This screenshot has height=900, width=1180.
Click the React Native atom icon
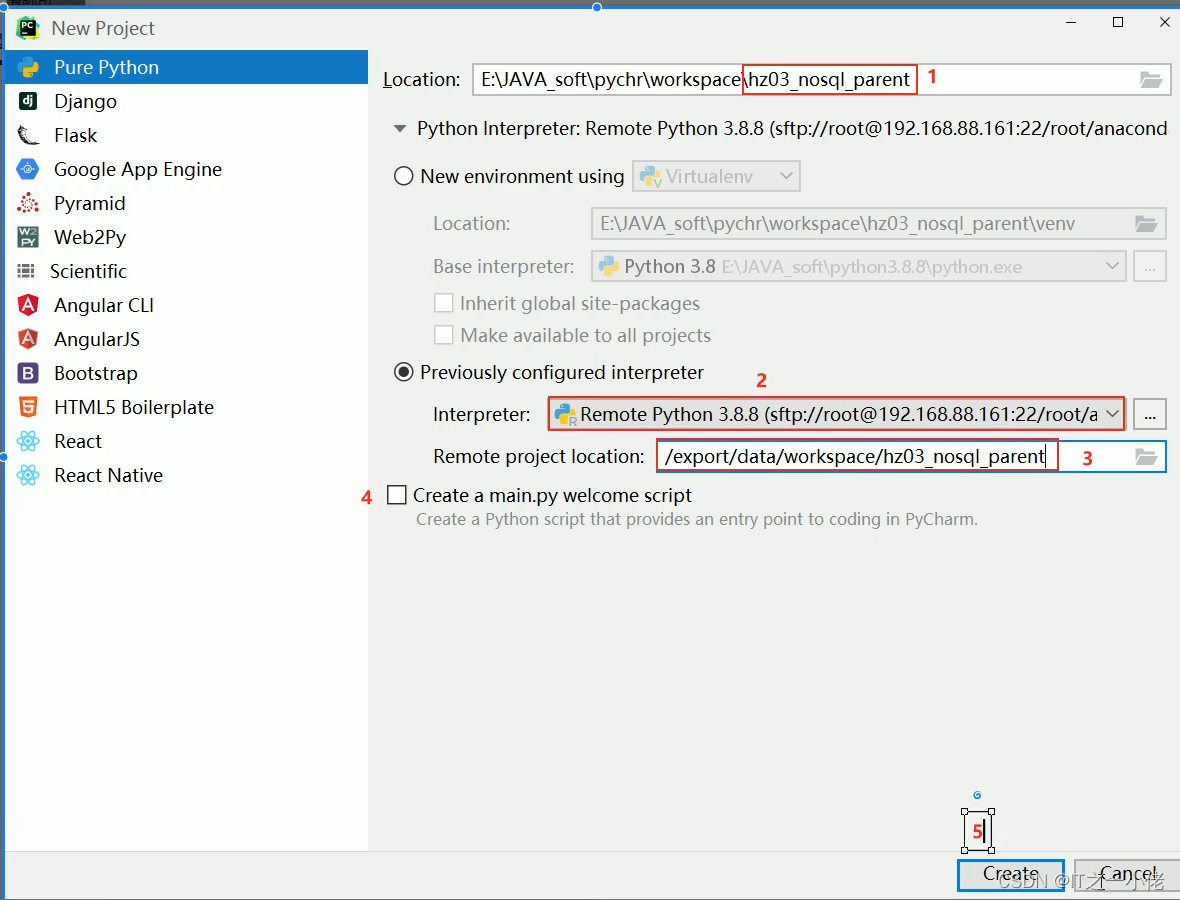[x=28, y=475]
